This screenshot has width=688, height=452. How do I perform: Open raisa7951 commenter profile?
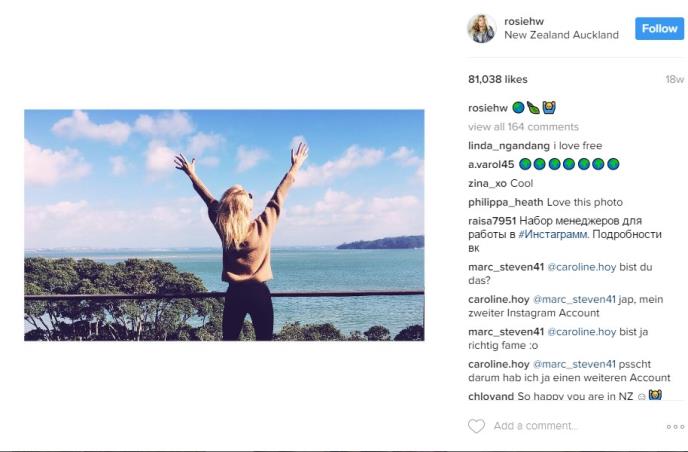494,220
